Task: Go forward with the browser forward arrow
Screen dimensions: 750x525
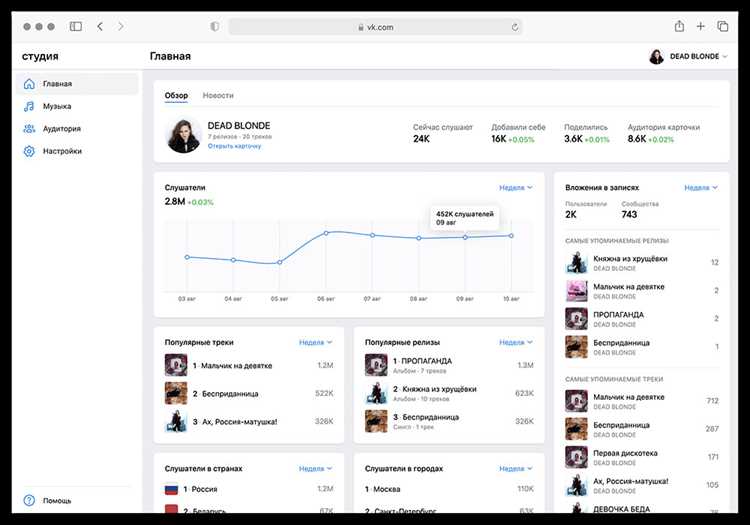Action: 121,26
